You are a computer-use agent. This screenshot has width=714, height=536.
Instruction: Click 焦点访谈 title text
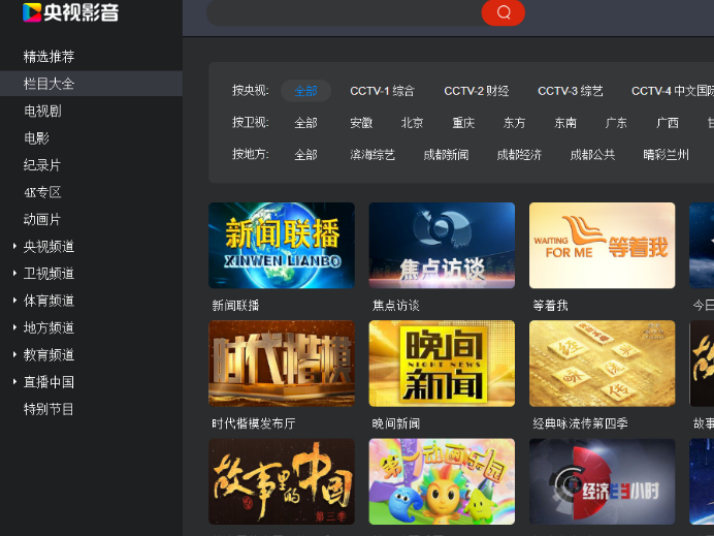point(396,306)
